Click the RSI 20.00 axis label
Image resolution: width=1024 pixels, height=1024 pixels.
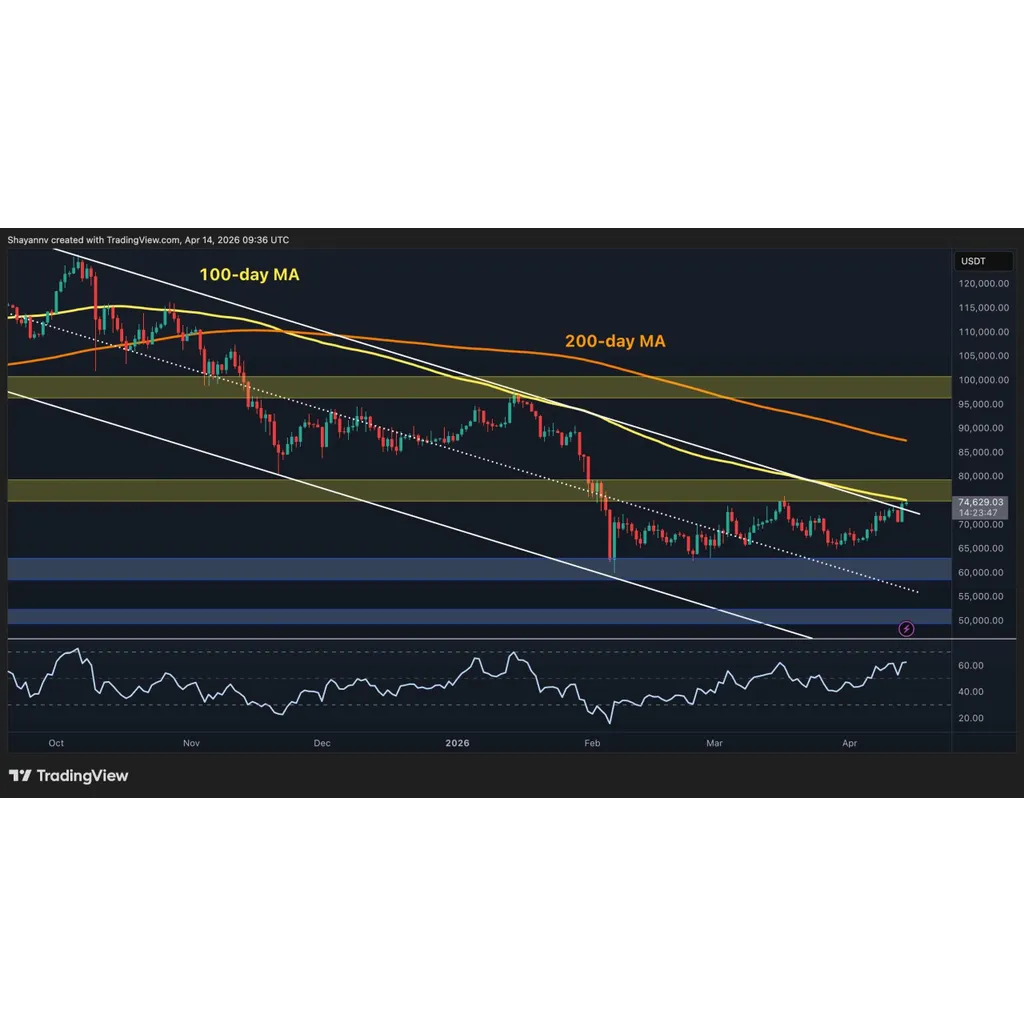(970, 718)
